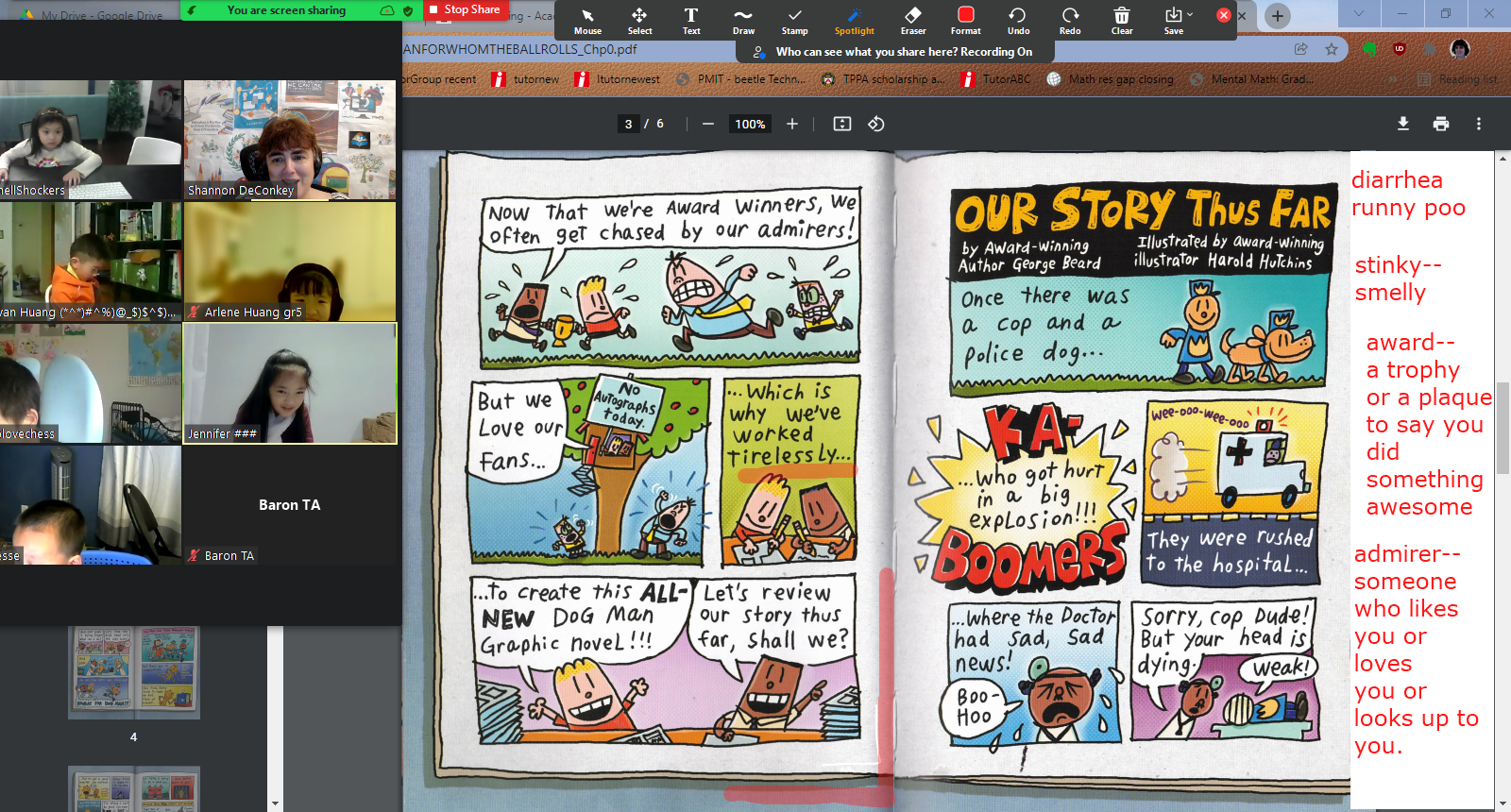Image resolution: width=1511 pixels, height=812 pixels.
Task: Redo the annotation
Action: (x=1070, y=20)
